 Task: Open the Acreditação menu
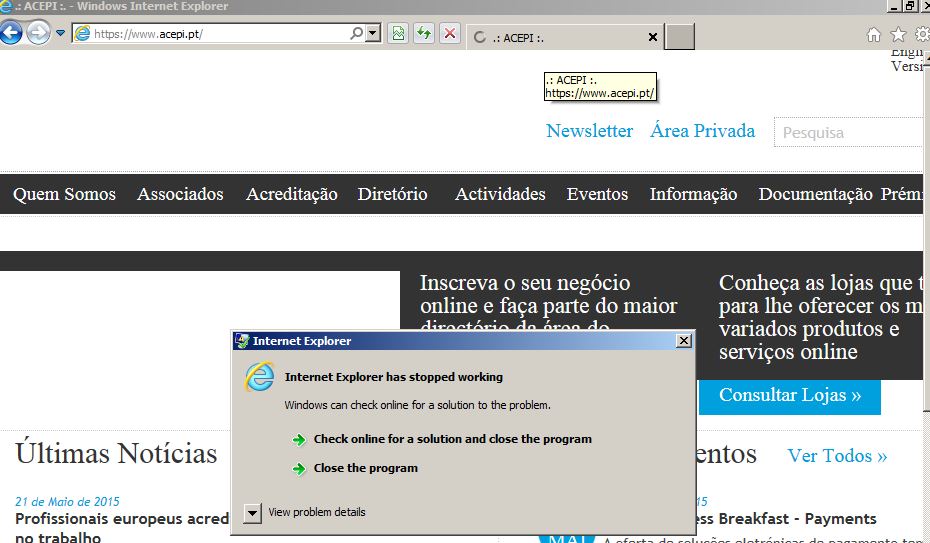pyautogui.click(x=291, y=194)
